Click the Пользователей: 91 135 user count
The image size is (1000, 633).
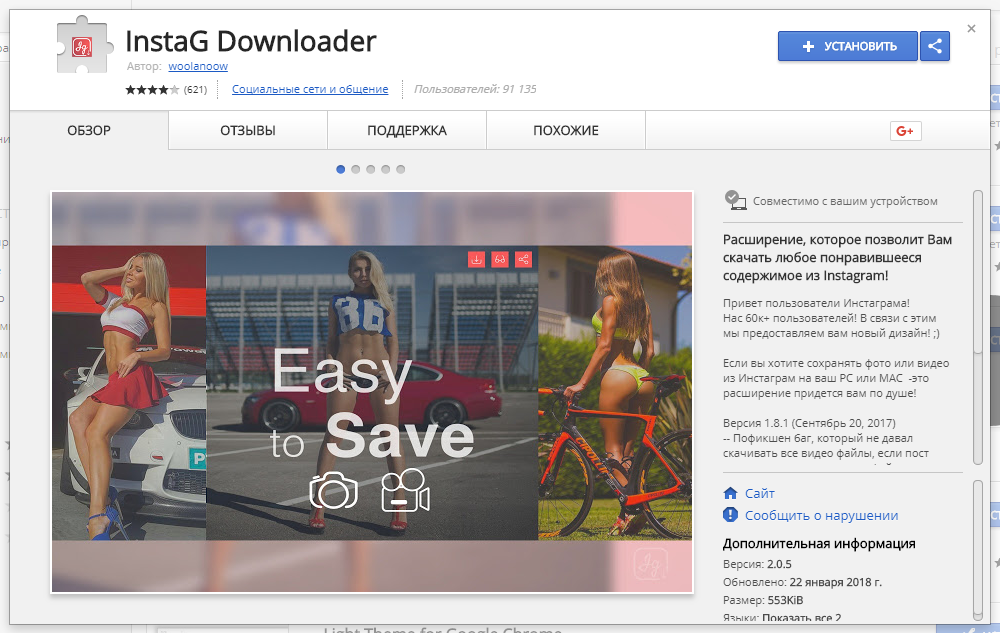(x=475, y=89)
